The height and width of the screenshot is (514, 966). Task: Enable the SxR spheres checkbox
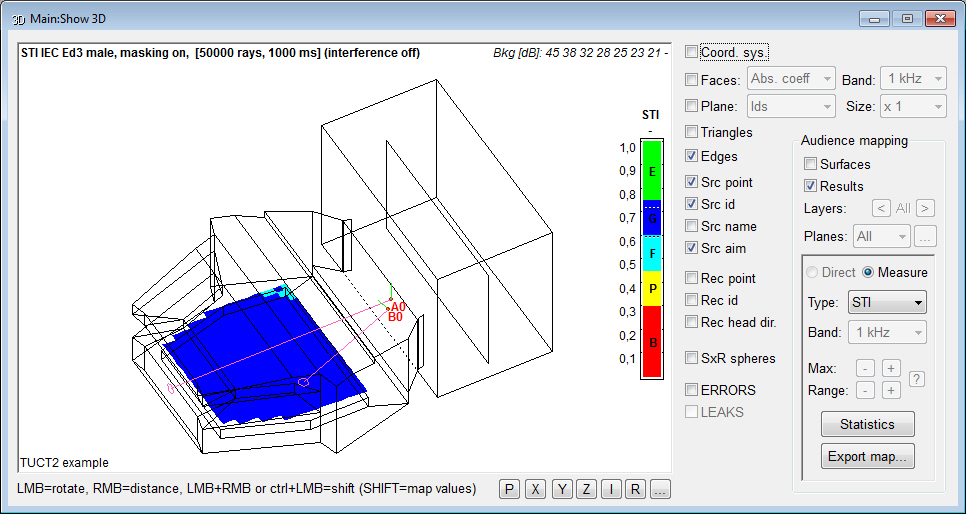691,358
